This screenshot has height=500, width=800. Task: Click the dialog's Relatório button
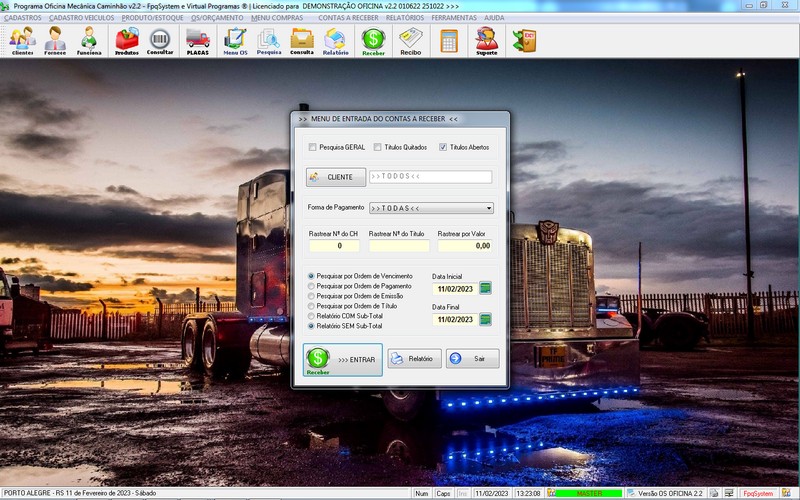(x=414, y=359)
